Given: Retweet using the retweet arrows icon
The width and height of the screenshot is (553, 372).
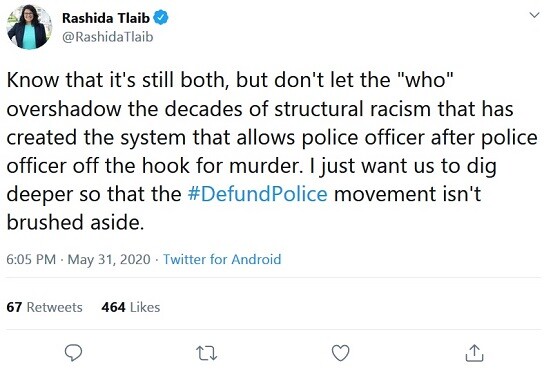Looking at the screenshot, I should tap(207, 353).
